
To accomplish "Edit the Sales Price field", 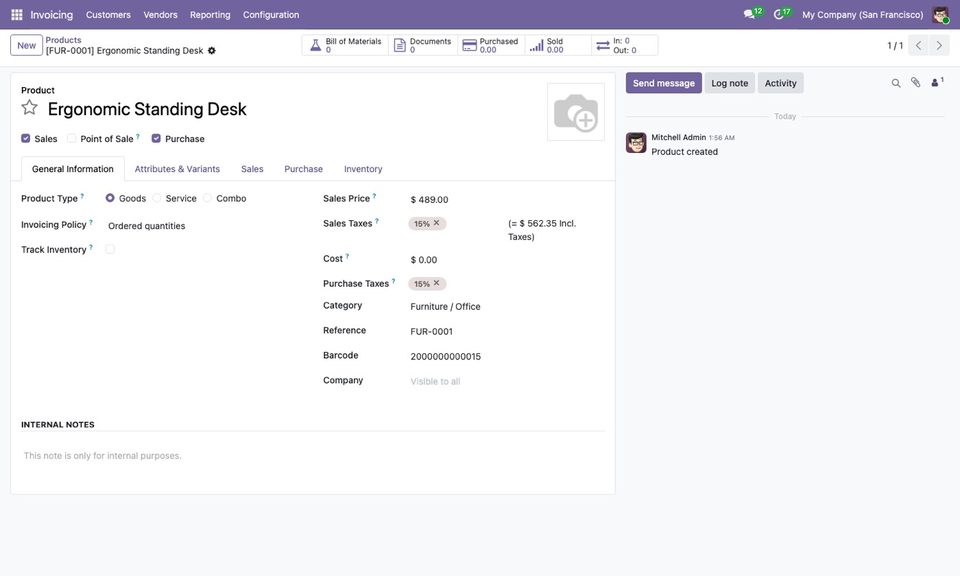I will [x=506, y=200].
